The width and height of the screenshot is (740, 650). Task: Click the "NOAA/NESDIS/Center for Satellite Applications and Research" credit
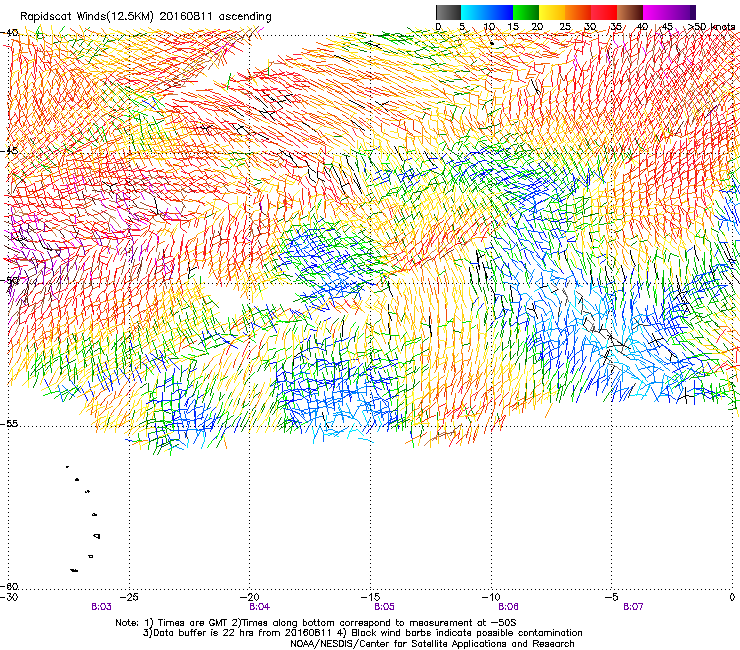[x=432, y=644]
